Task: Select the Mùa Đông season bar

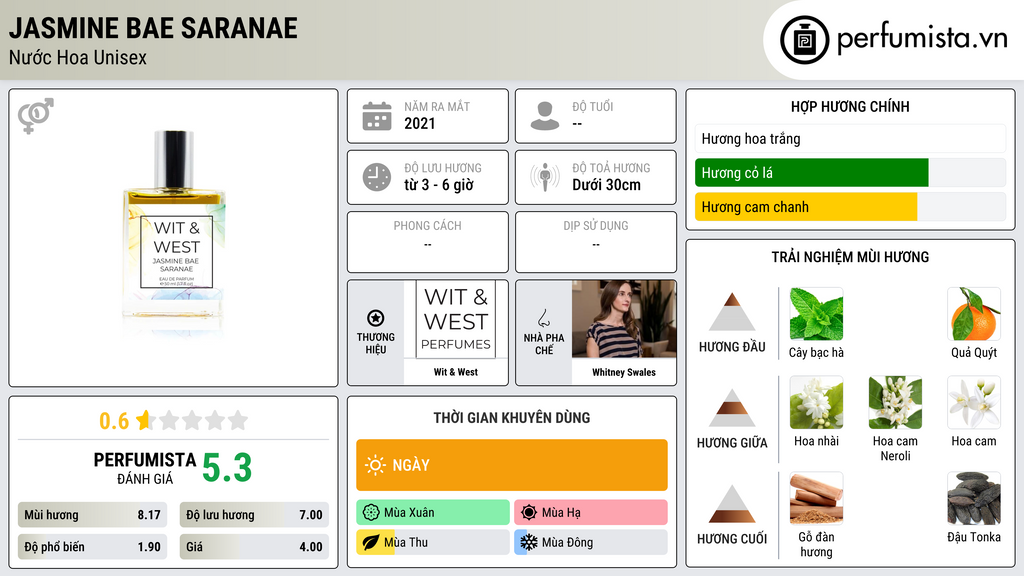Action: point(591,543)
